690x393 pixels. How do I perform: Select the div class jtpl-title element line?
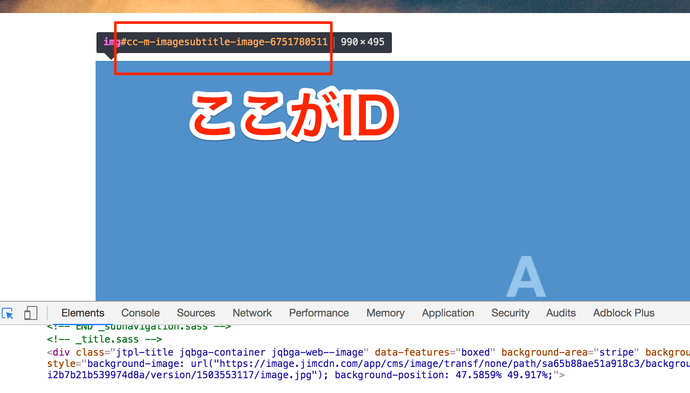tap(368, 353)
